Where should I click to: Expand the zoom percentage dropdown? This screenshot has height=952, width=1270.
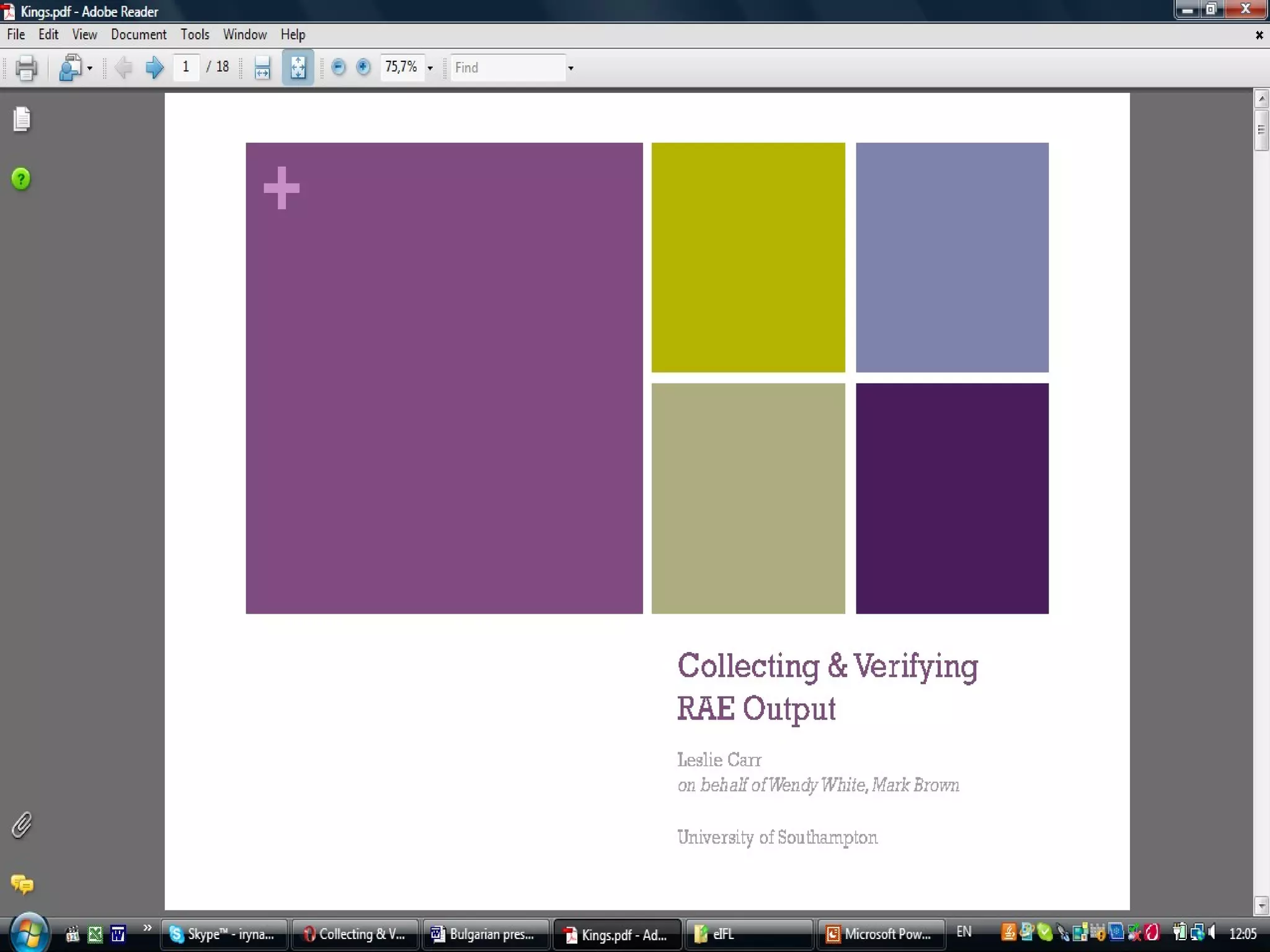430,68
